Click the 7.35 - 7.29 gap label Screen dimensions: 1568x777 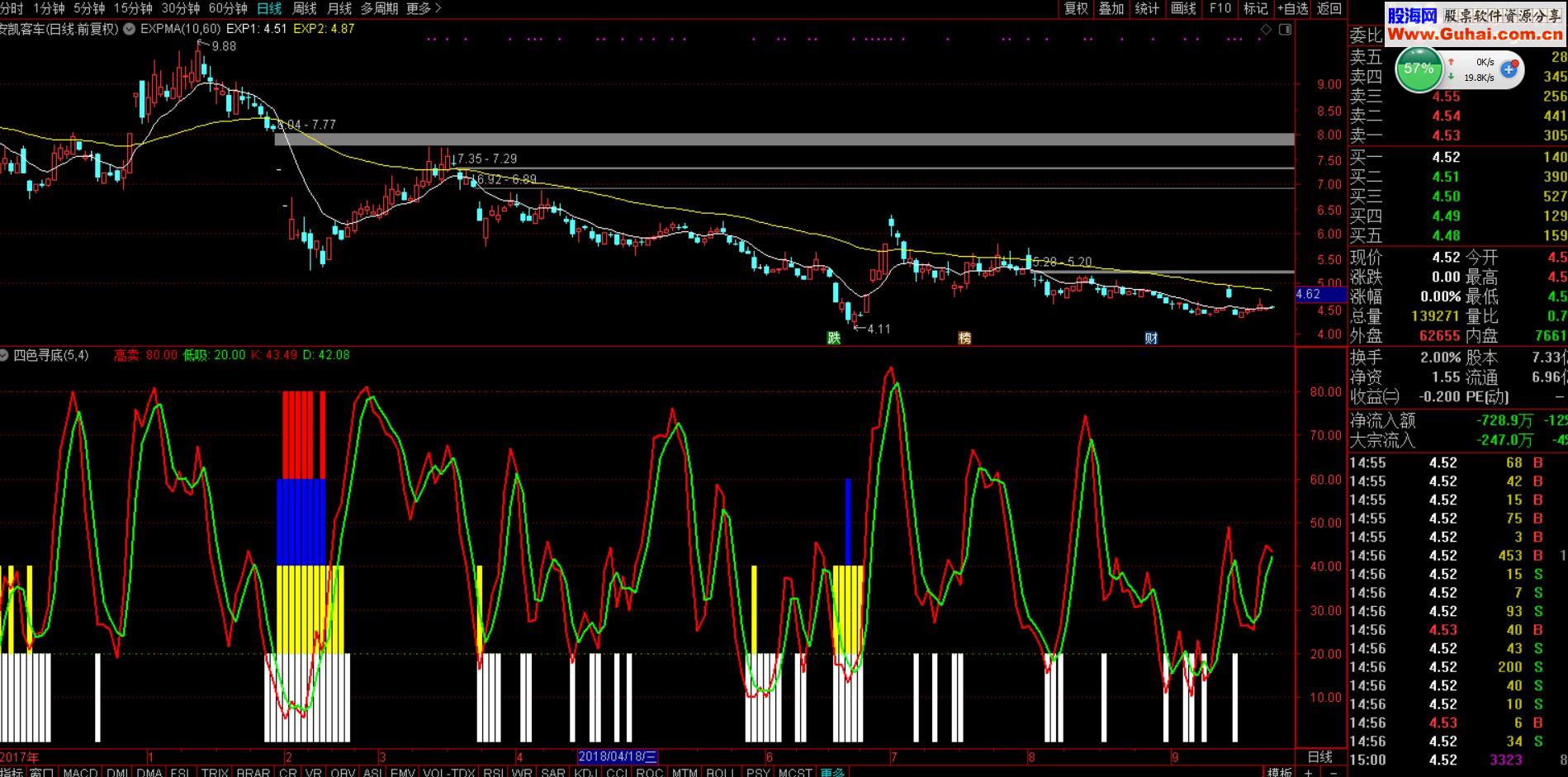click(x=486, y=159)
